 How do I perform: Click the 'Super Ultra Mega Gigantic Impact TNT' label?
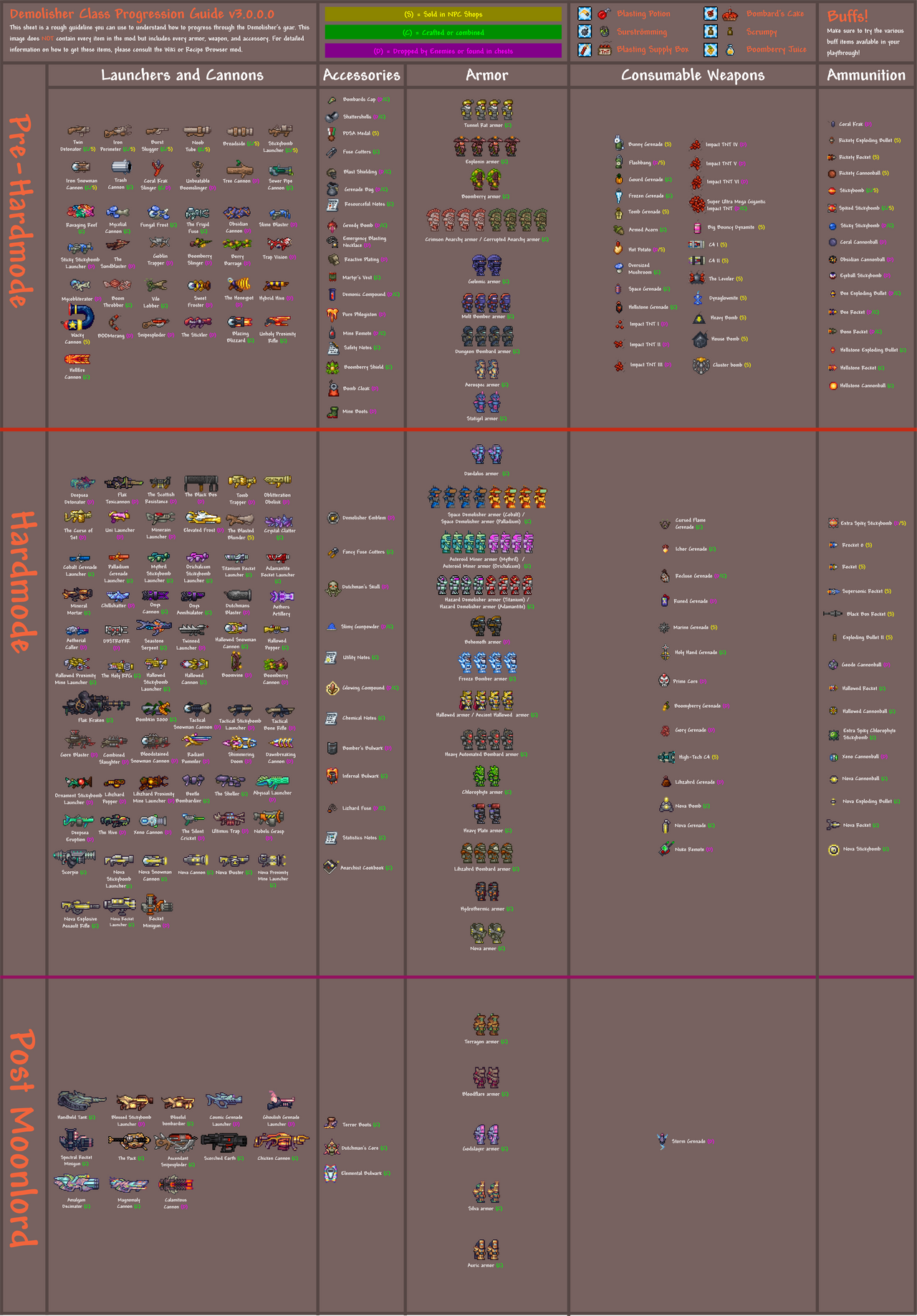736,205
